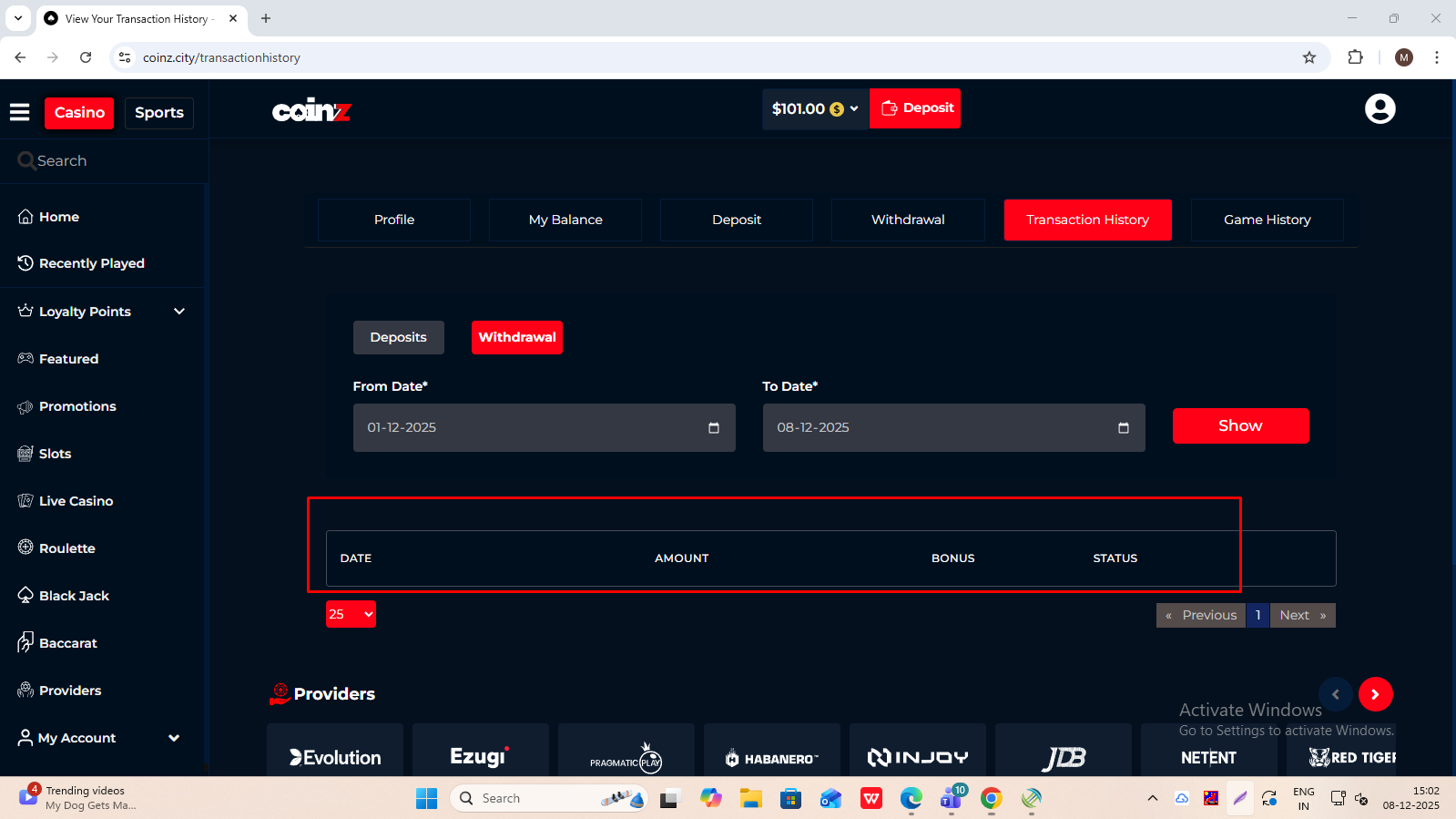Expand the My Account submenu
Viewport: 1456px width, 819px height.
pos(174,738)
